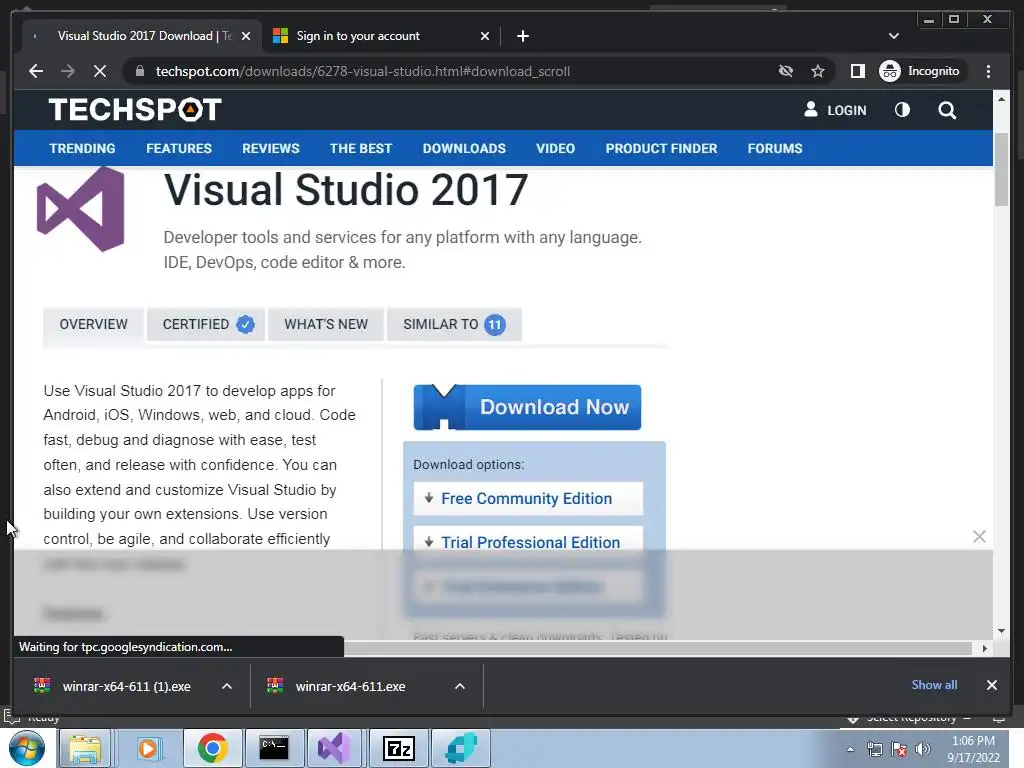Open the FEATURES menu

tap(179, 148)
